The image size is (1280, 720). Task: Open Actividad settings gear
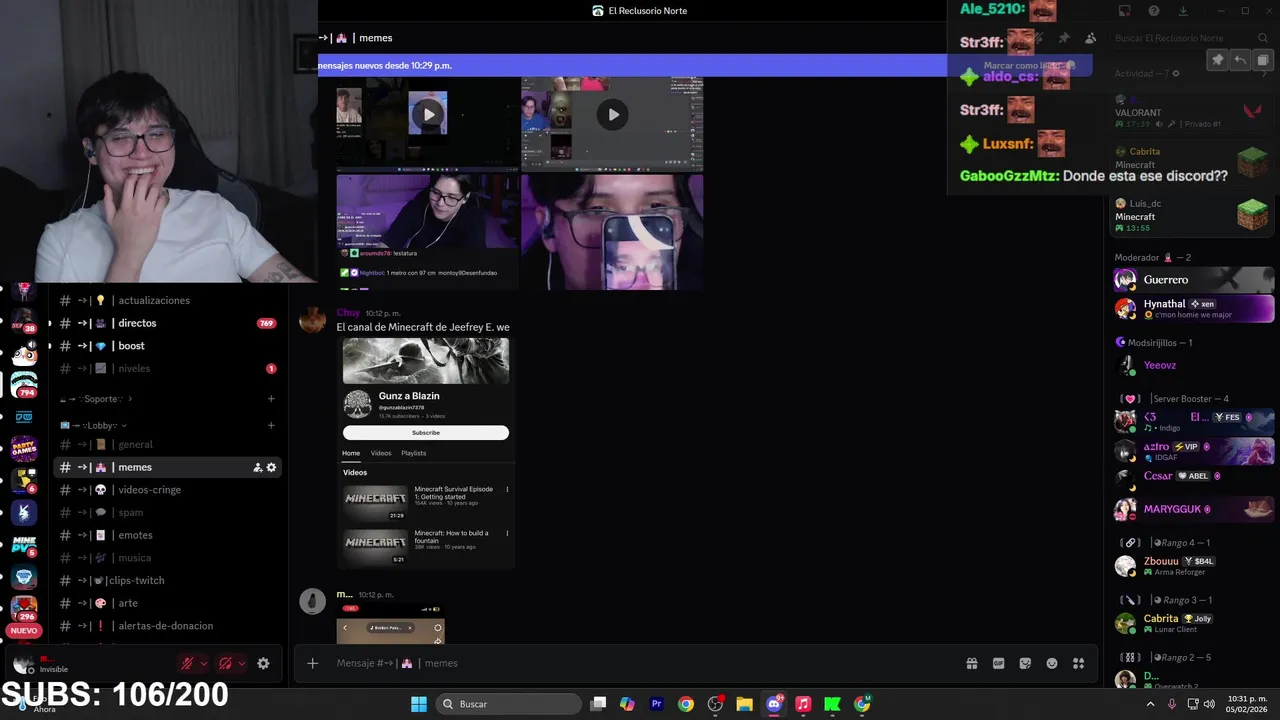[1176, 73]
